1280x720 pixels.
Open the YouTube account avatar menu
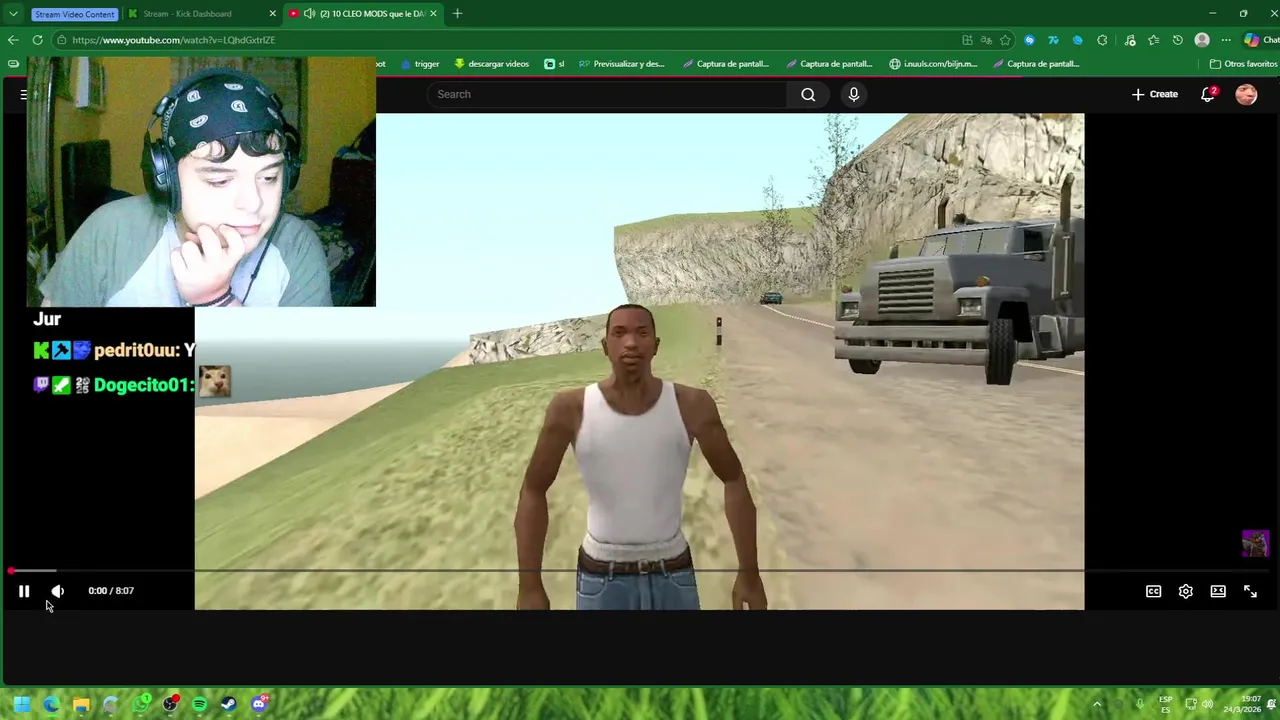(x=1246, y=94)
